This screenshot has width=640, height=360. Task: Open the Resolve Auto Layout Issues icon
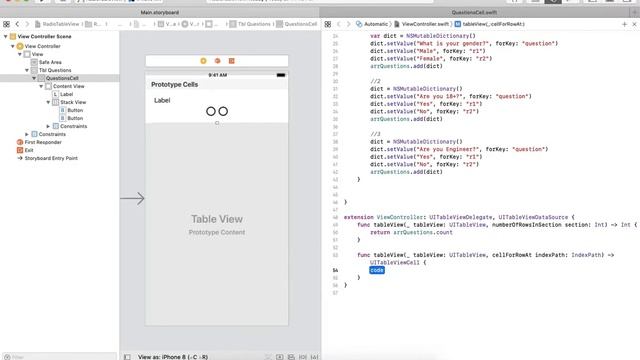(x=314, y=357)
